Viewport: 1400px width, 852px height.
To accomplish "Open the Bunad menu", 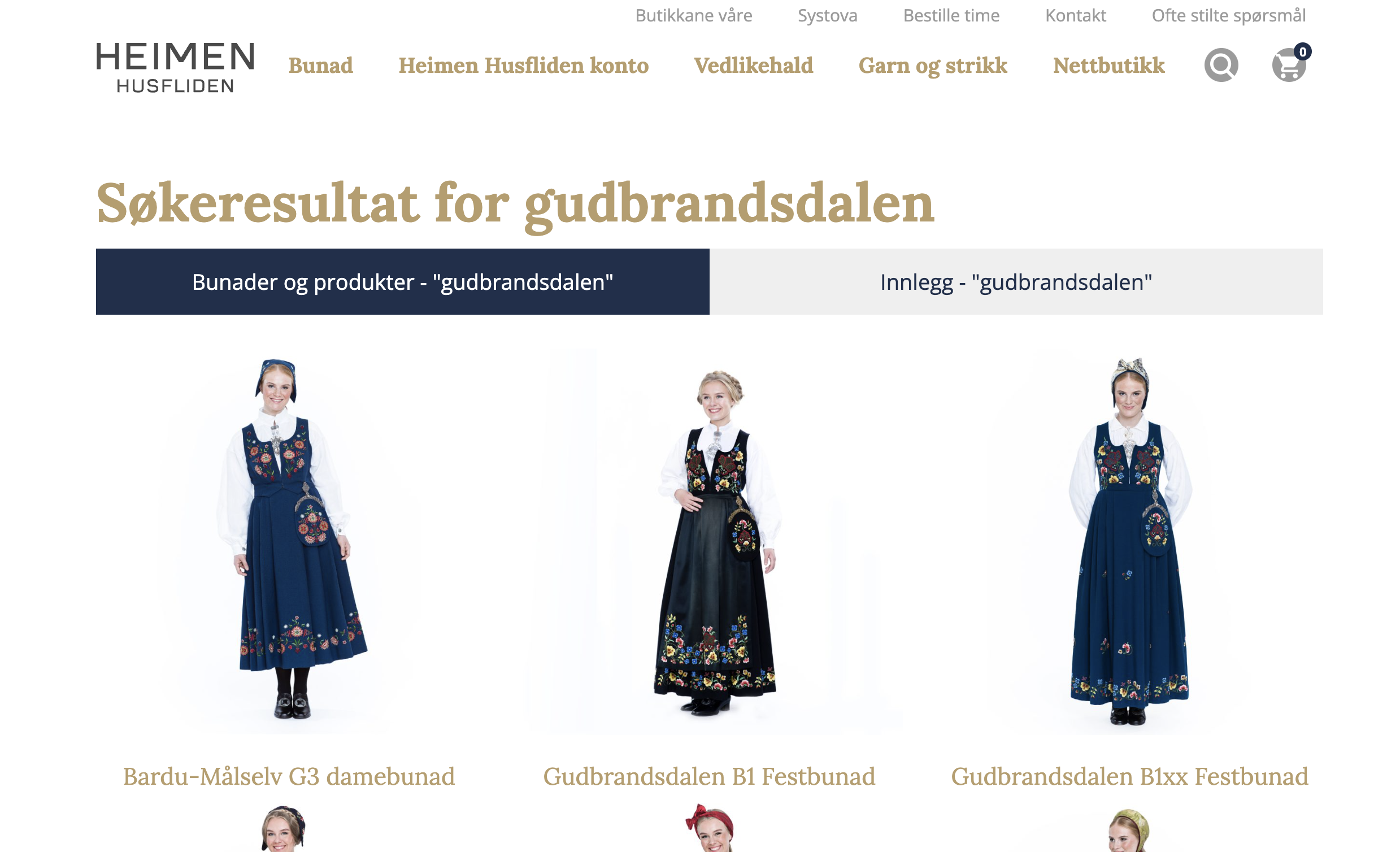I will 320,66.
